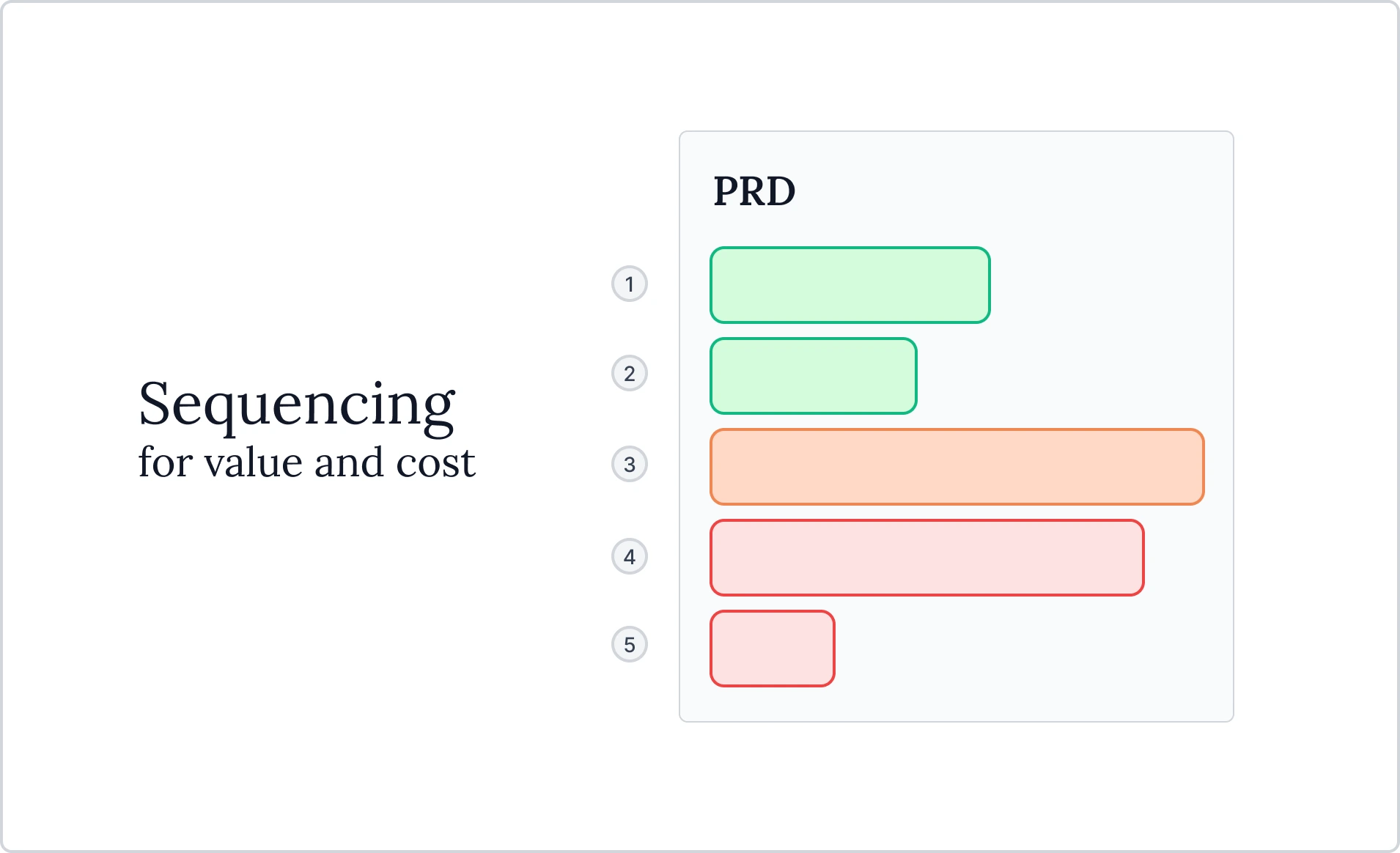This screenshot has width=1400, height=853.
Task: Click the large Sequencing heading
Action: click(x=297, y=404)
